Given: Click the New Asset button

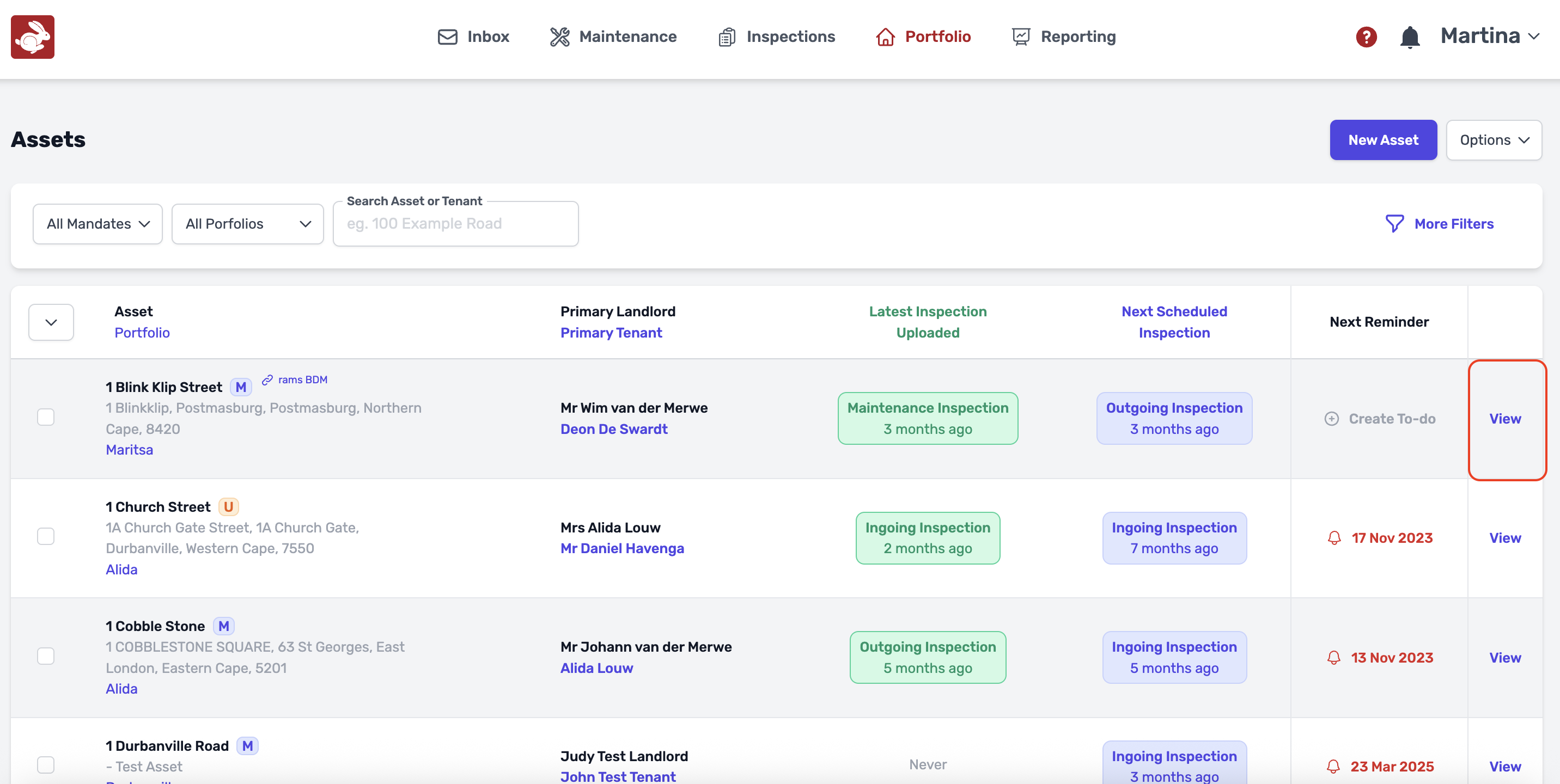Looking at the screenshot, I should [x=1382, y=140].
